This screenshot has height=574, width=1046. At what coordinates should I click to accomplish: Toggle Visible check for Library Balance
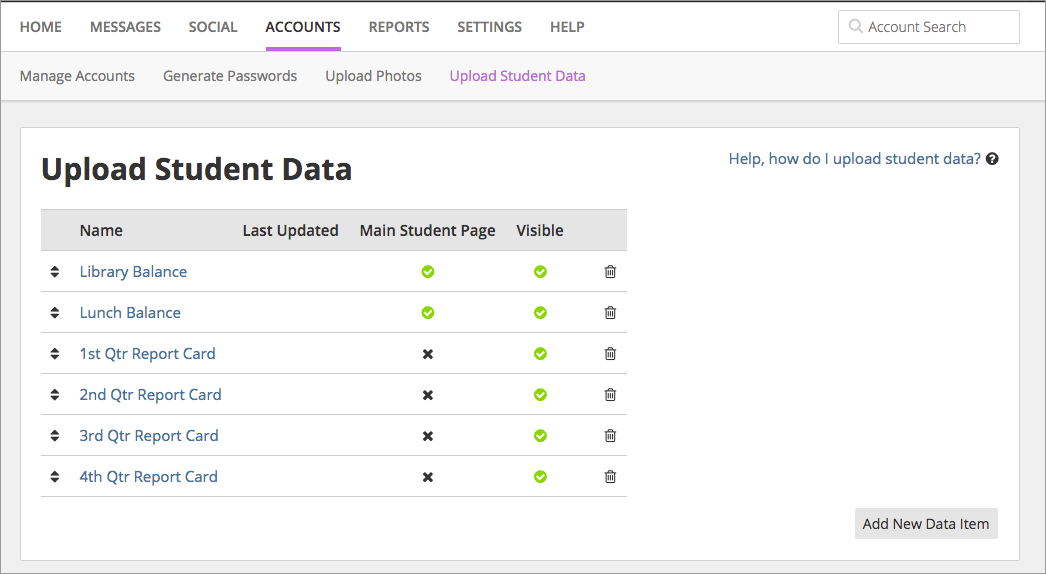coord(540,272)
